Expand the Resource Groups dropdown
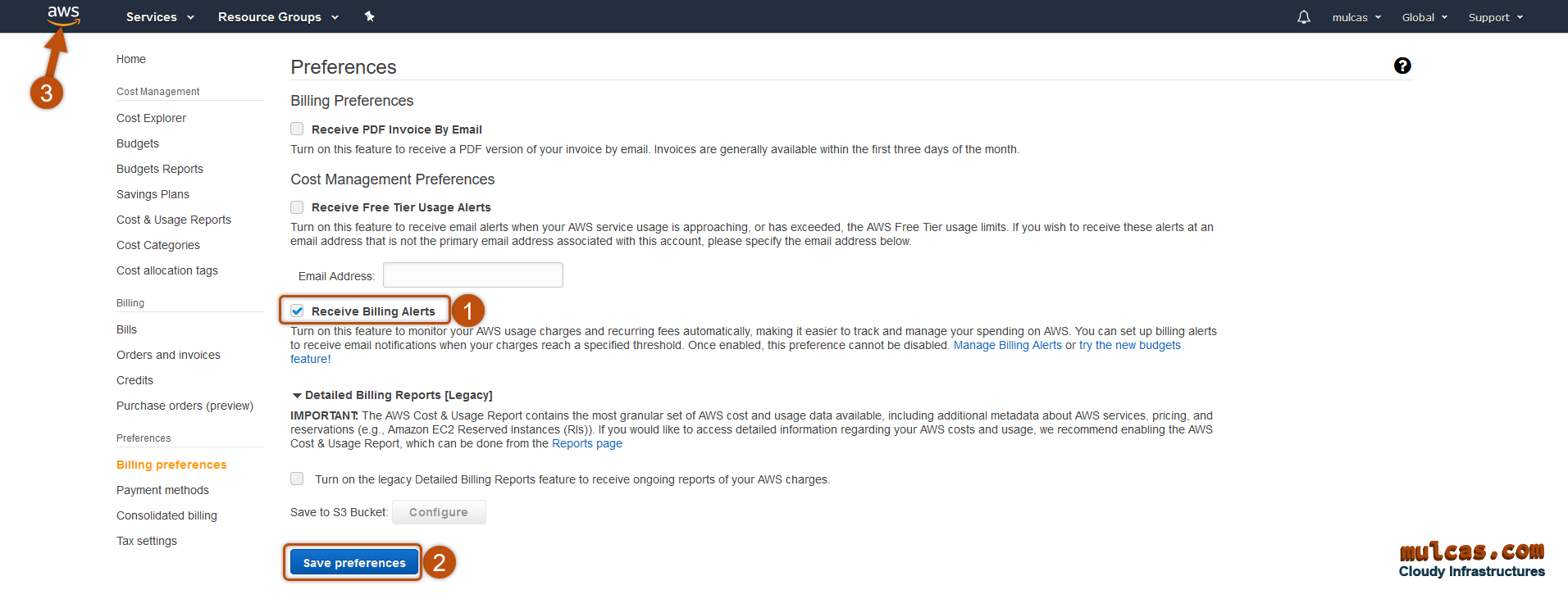This screenshot has height=599, width=1568. tap(277, 17)
